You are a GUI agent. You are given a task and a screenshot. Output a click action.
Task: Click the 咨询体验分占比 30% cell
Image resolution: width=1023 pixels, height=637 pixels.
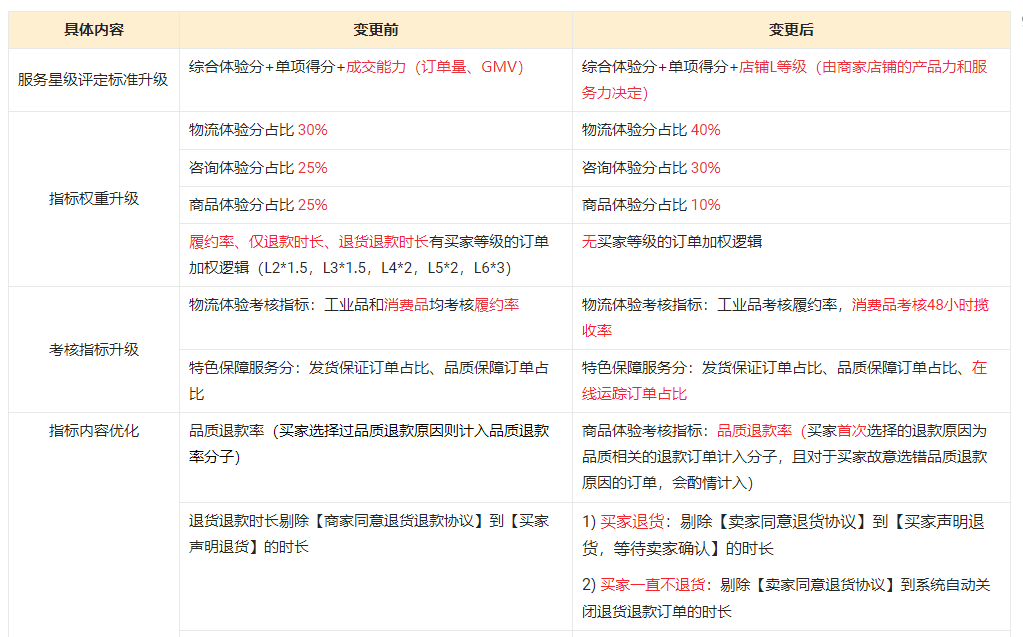point(651,167)
